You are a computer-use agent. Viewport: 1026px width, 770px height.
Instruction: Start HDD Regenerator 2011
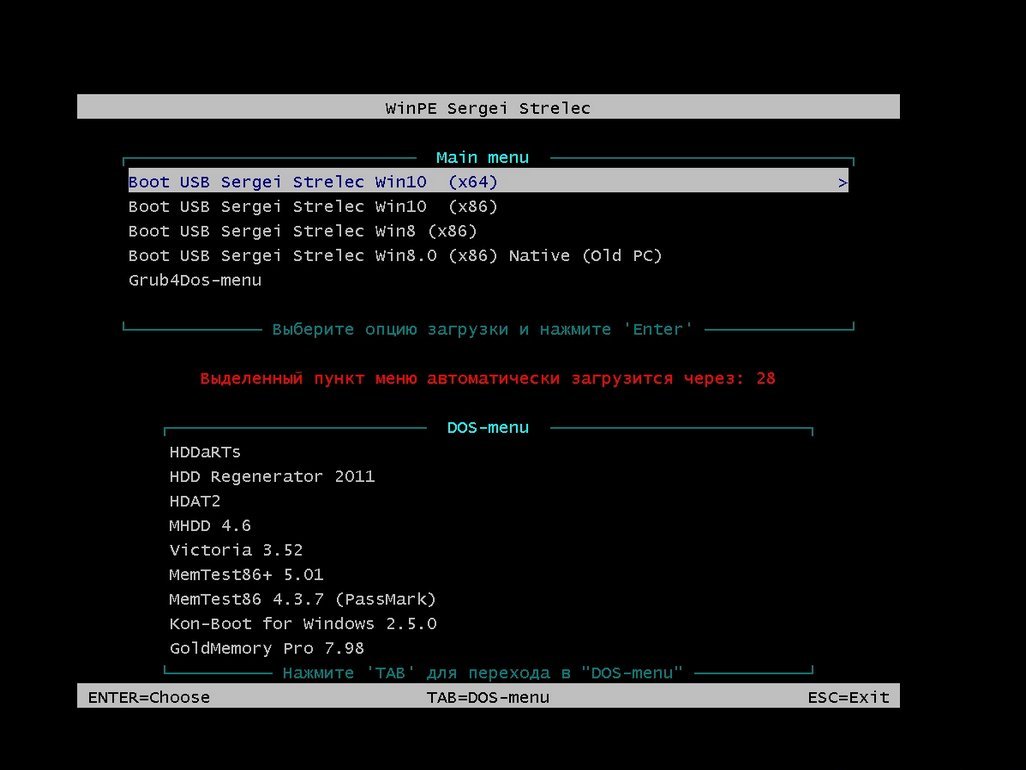[272, 477]
